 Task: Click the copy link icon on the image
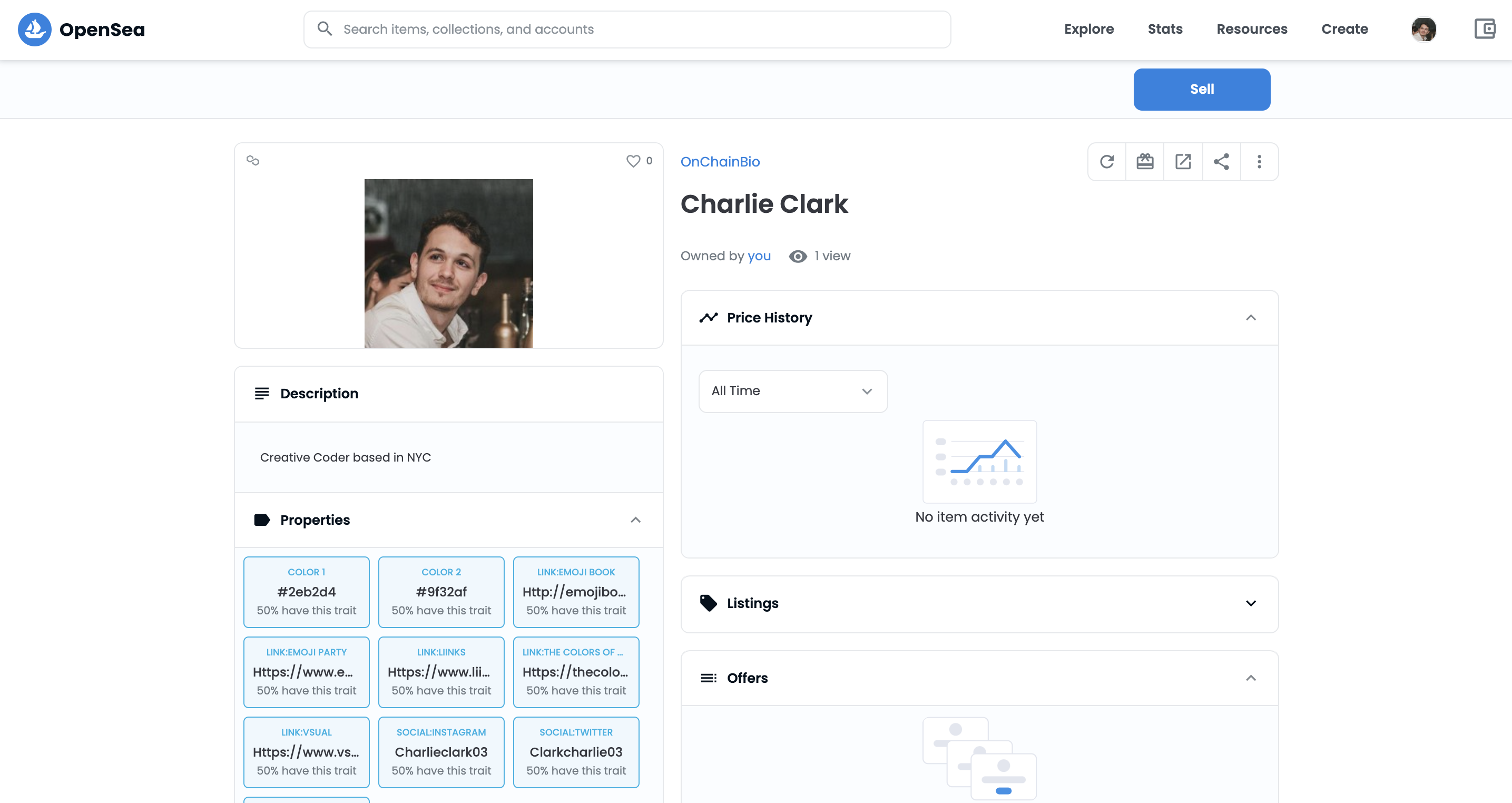[253, 160]
